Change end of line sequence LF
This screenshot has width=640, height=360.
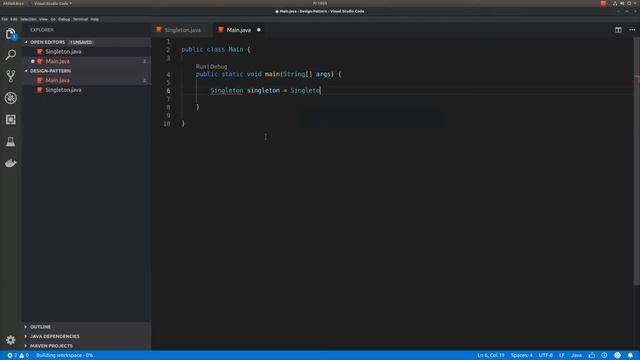[562, 356]
